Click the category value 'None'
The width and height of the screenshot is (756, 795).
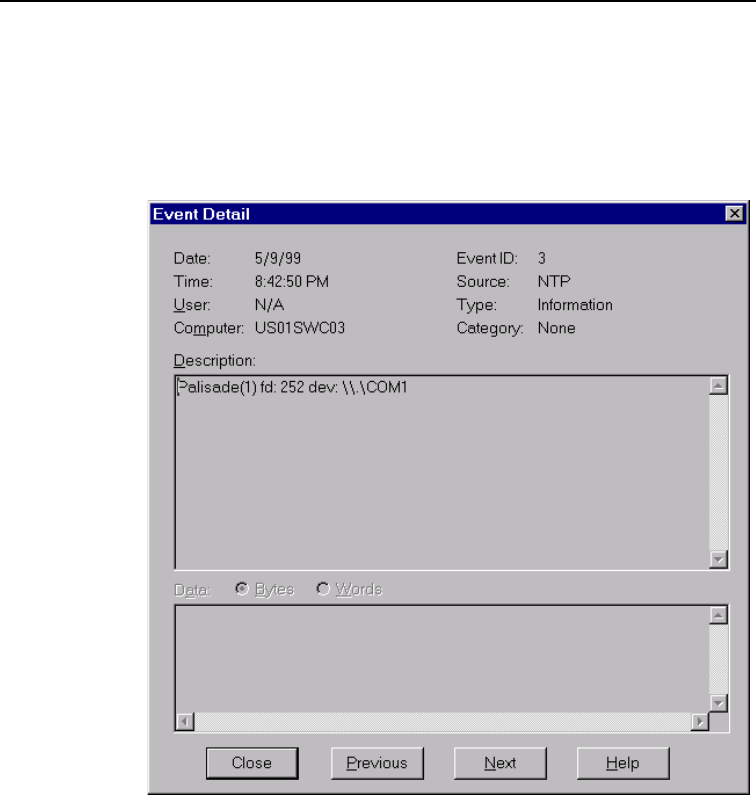point(556,328)
